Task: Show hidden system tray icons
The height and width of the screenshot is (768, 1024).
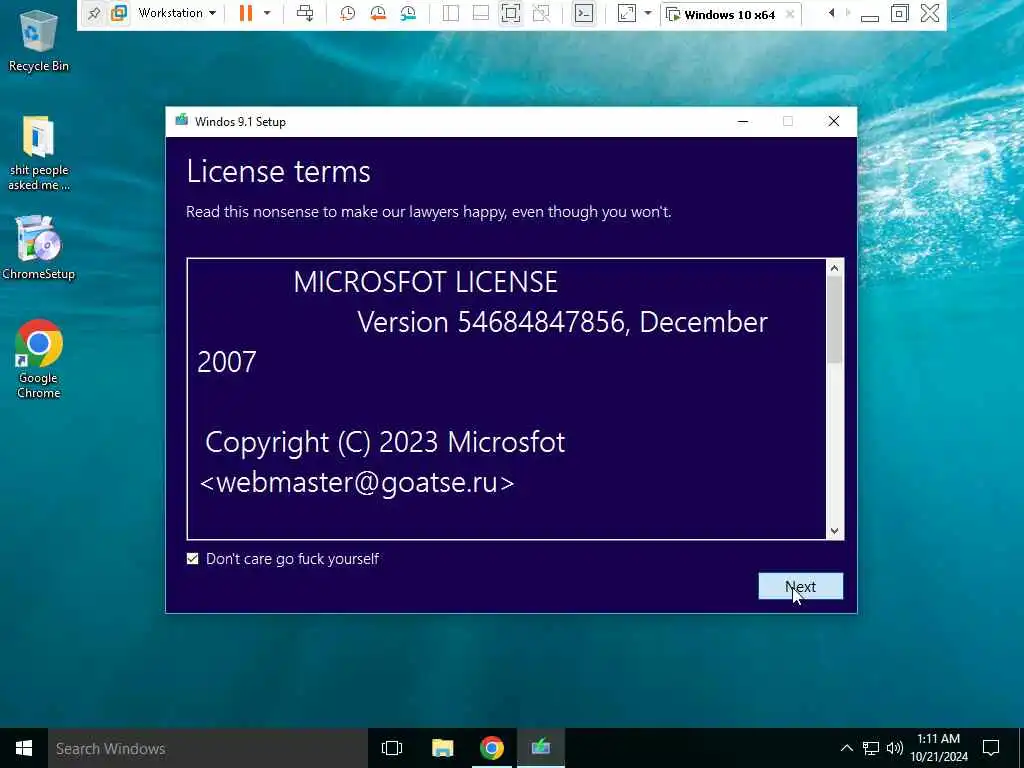Action: click(x=846, y=748)
